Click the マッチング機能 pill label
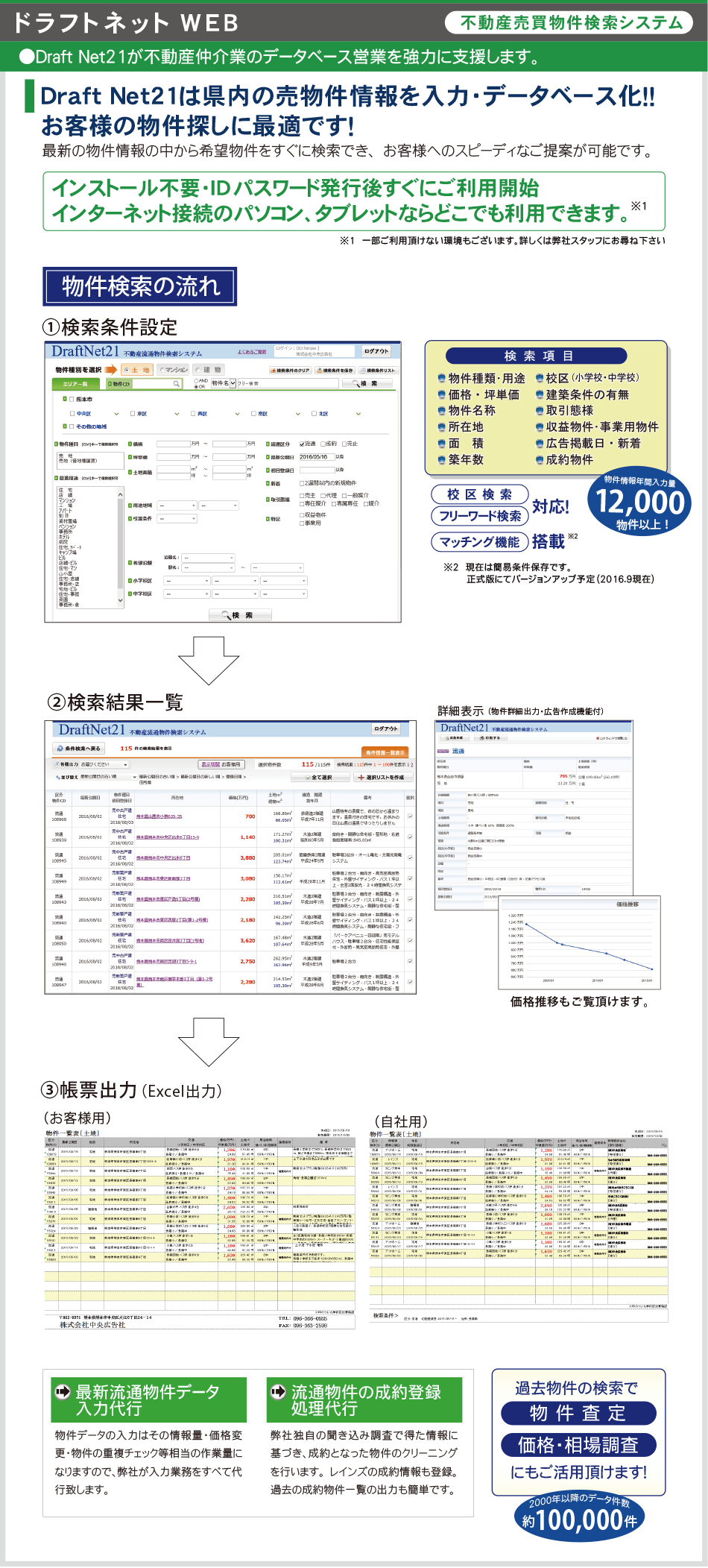 click(x=479, y=542)
